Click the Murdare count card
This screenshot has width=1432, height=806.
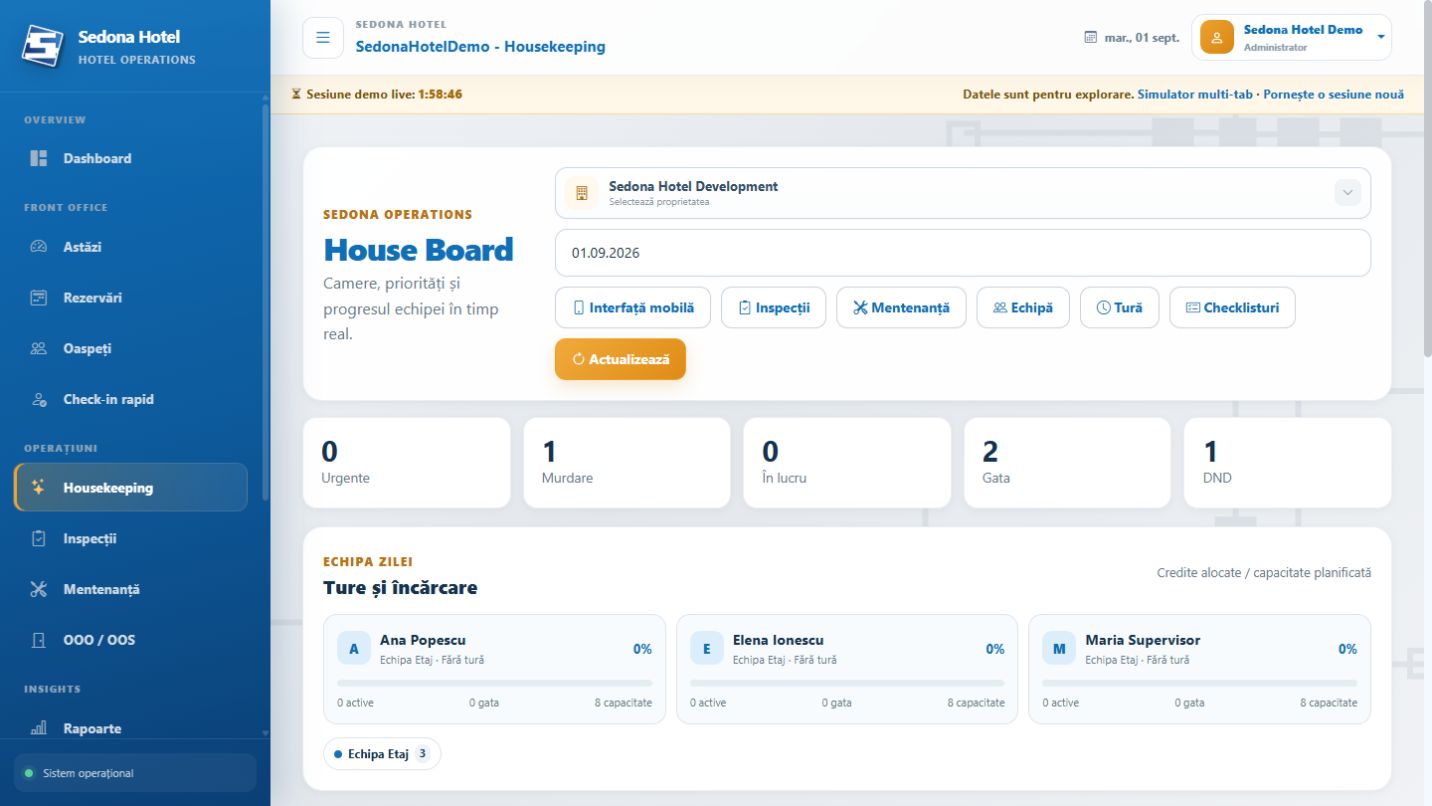click(627, 463)
